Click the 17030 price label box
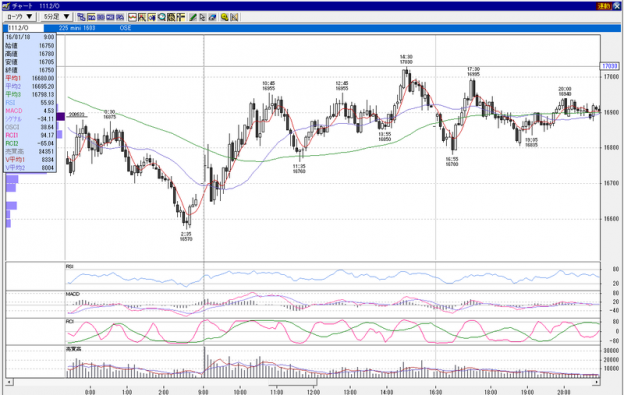 (x=609, y=66)
